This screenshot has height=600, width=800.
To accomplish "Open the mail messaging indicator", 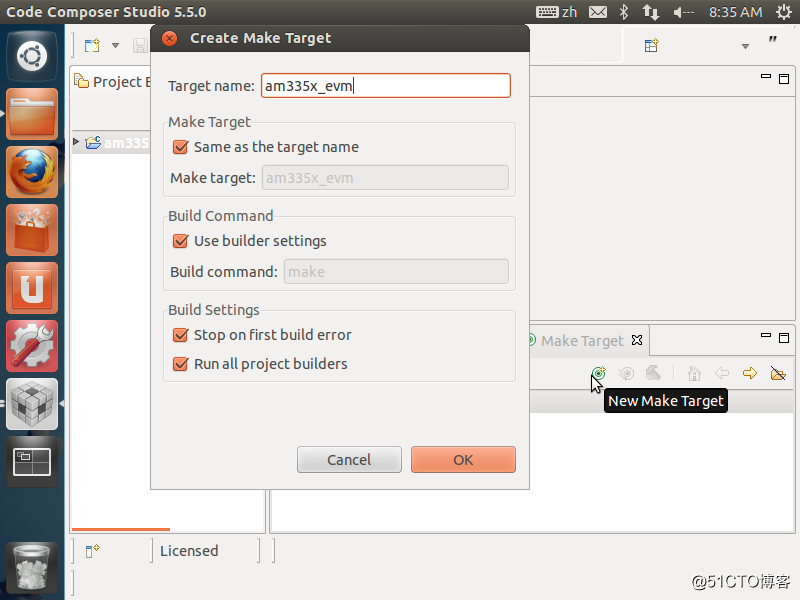I will coord(598,12).
